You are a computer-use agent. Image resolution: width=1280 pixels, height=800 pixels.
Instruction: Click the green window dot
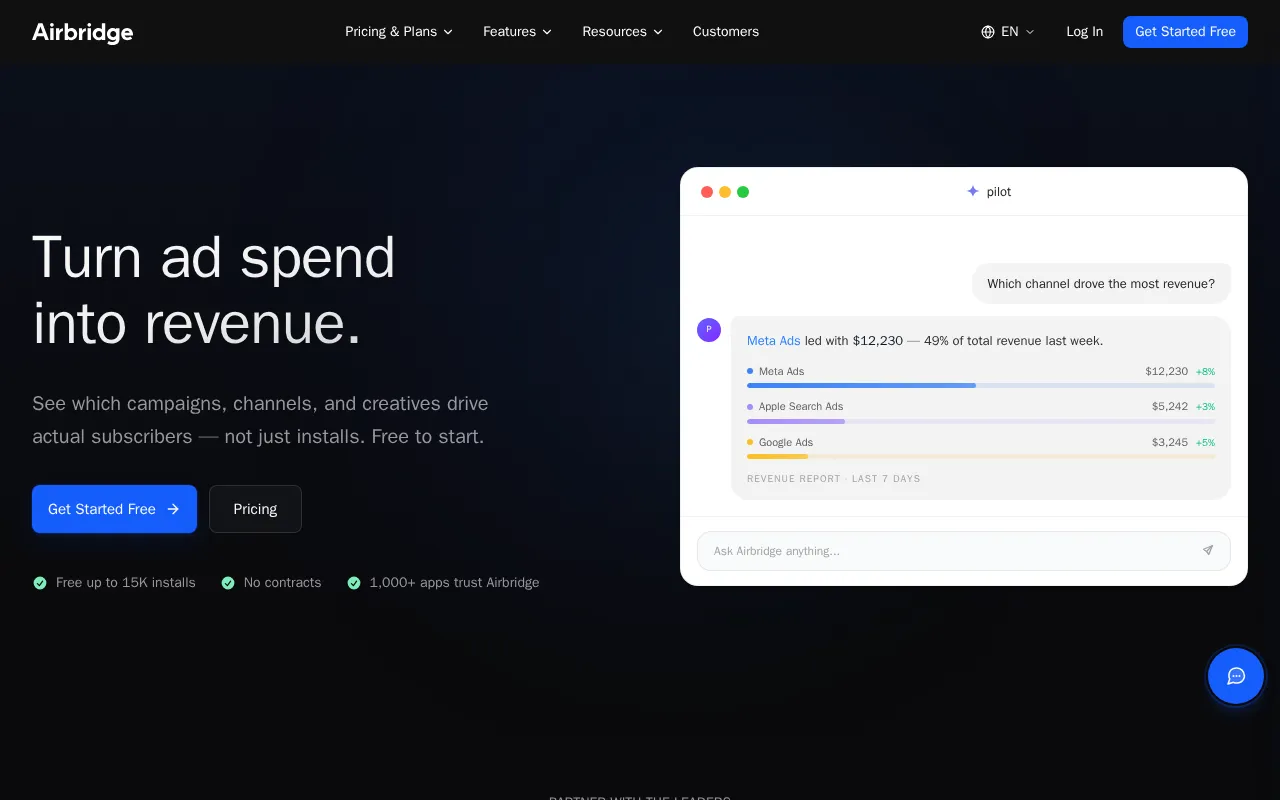[743, 192]
